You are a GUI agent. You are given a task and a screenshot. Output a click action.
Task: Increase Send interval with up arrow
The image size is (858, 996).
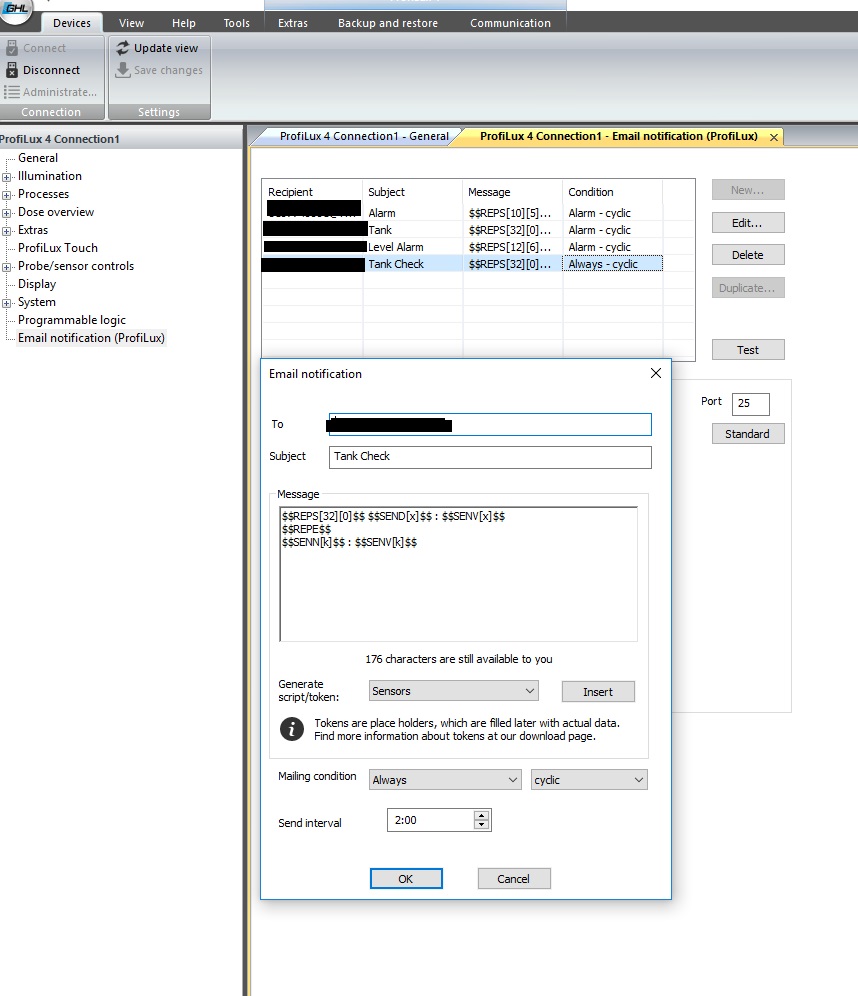click(481, 815)
